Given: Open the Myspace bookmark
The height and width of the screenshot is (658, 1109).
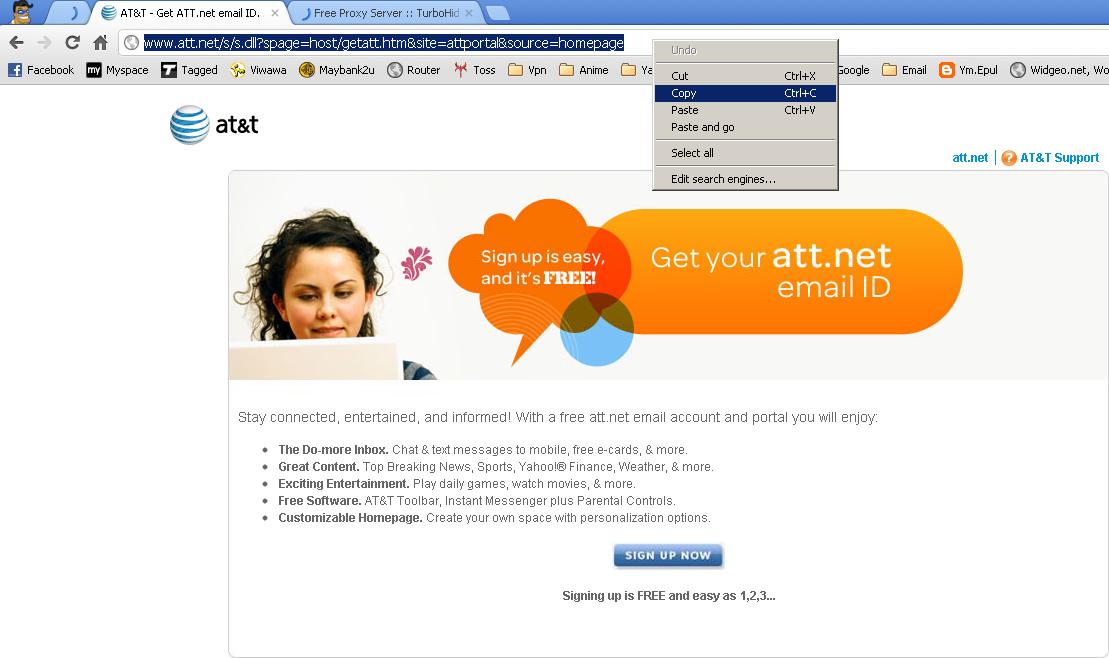Looking at the screenshot, I should (x=117, y=70).
